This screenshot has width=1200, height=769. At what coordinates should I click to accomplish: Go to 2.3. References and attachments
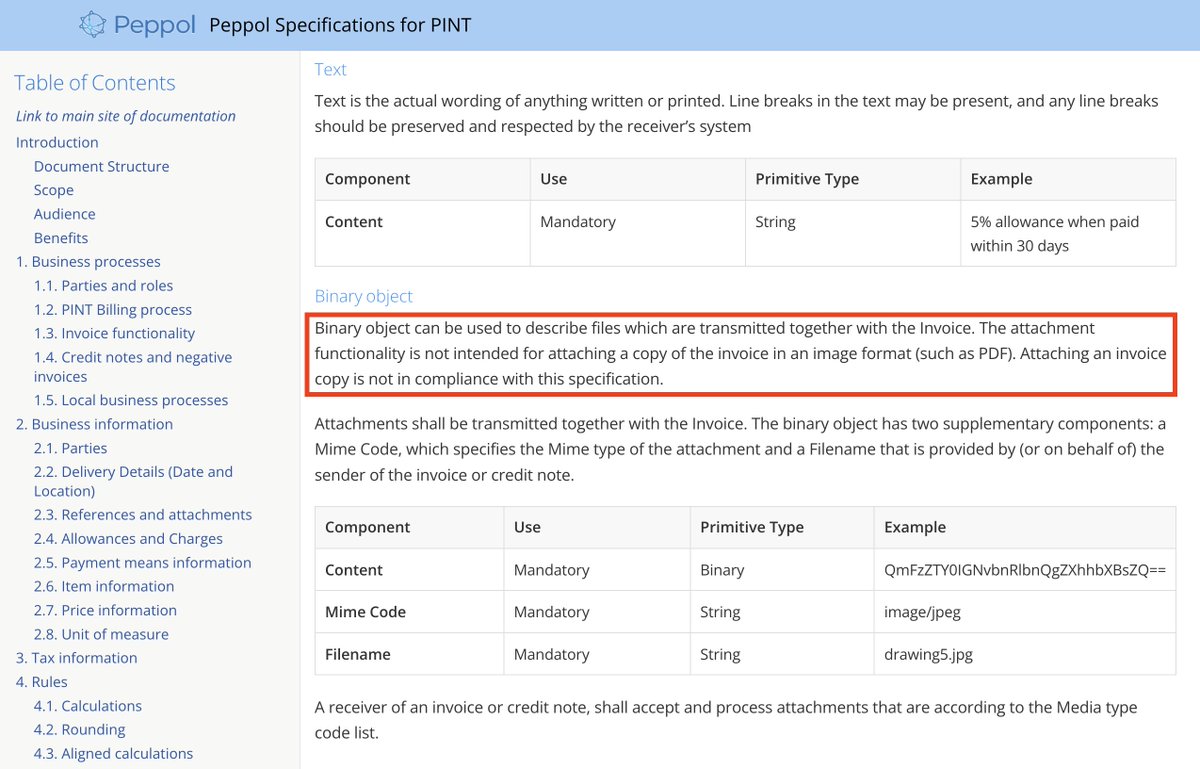[143, 515]
